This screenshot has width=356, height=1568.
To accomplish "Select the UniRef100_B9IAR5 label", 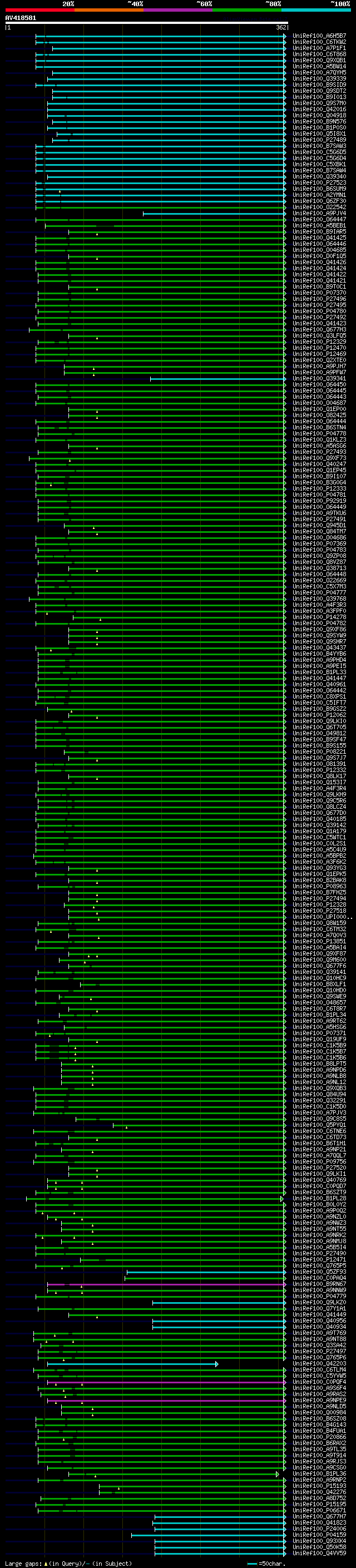I will coord(319,231).
